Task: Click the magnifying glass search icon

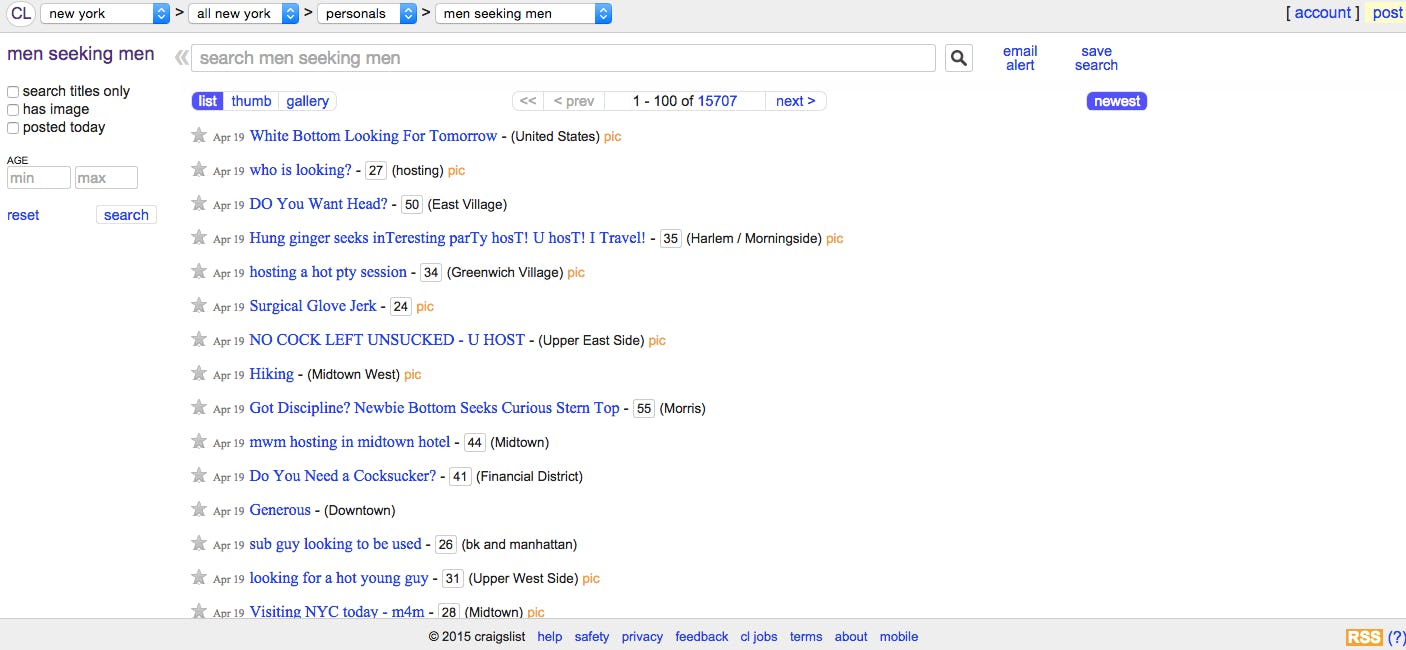Action: pyautogui.click(x=958, y=58)
